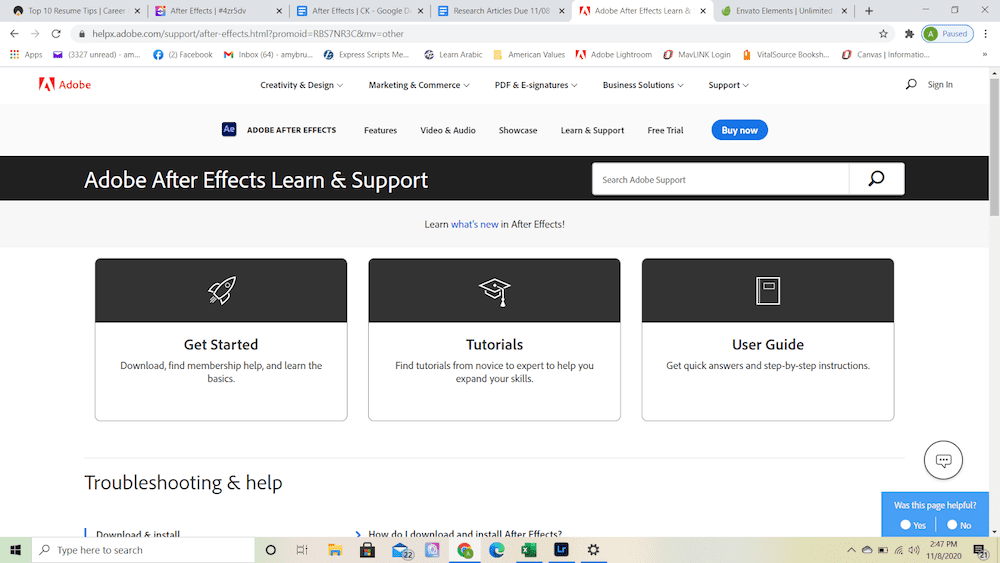
Task: Open the notification center icon
Action: click(981, 550)
